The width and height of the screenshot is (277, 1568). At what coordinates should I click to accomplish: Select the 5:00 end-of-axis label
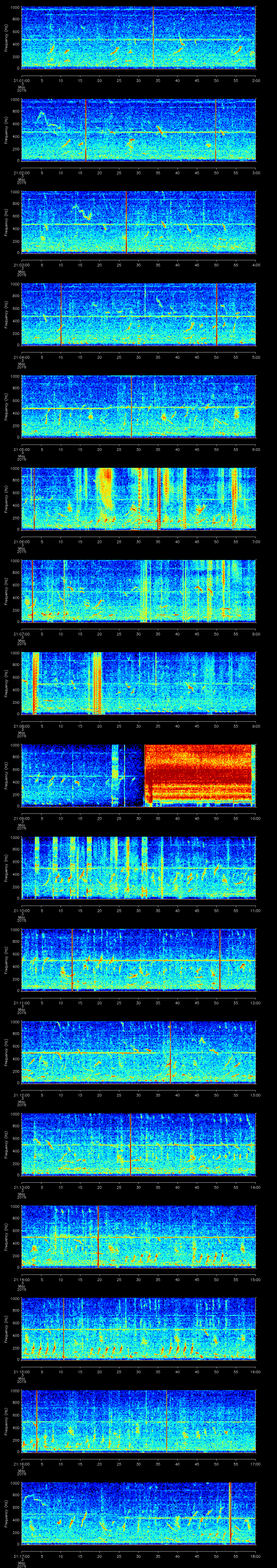point(256,357)
